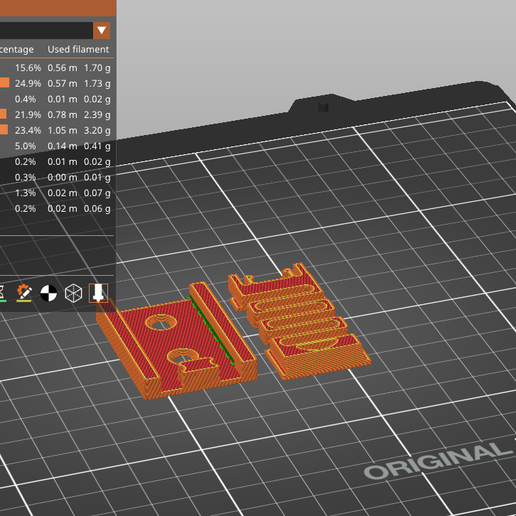This screenshot has width=516, height=516.
Task: Select the 0.4% legend row percentage
Action: tap(25, 99)
